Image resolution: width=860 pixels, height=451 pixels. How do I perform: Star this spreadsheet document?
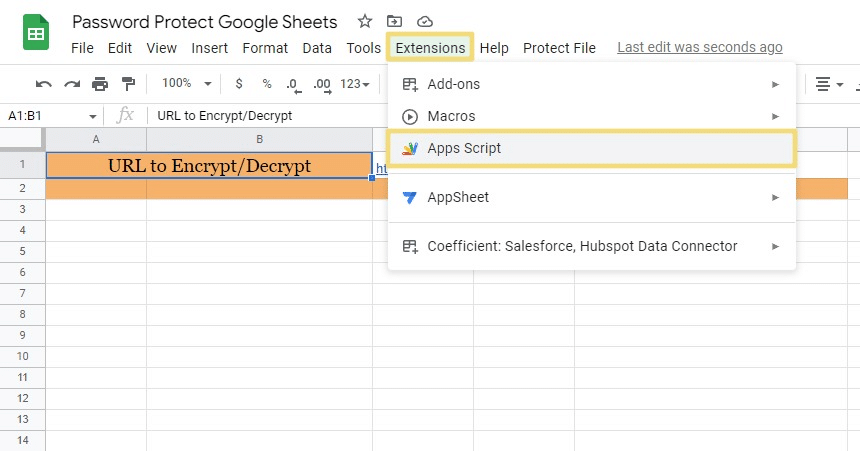click(x=365, y=21)
